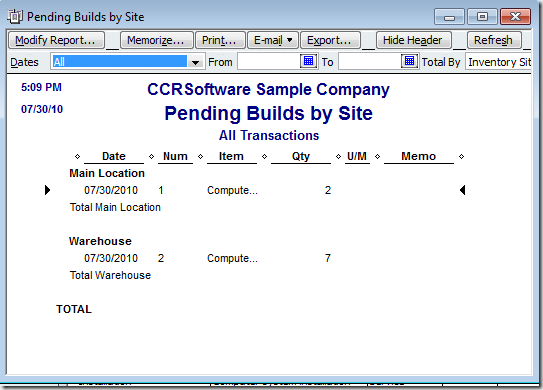Click build number 1 in Main Location
Viewport: 543px width, 390px height.
pos(161,190)
